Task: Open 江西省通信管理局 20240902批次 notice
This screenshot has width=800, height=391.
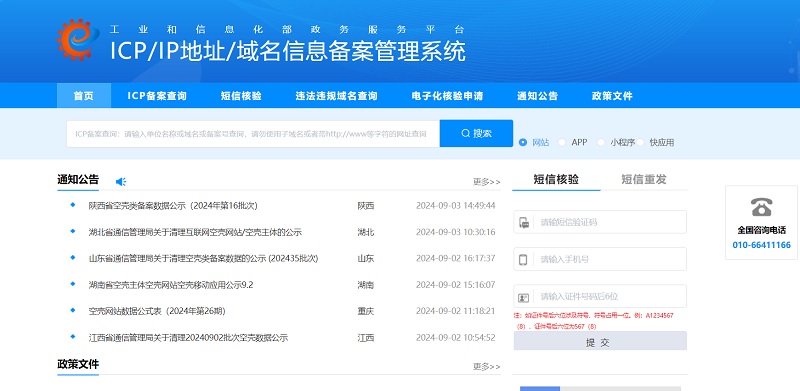Action: pos(188,337)
